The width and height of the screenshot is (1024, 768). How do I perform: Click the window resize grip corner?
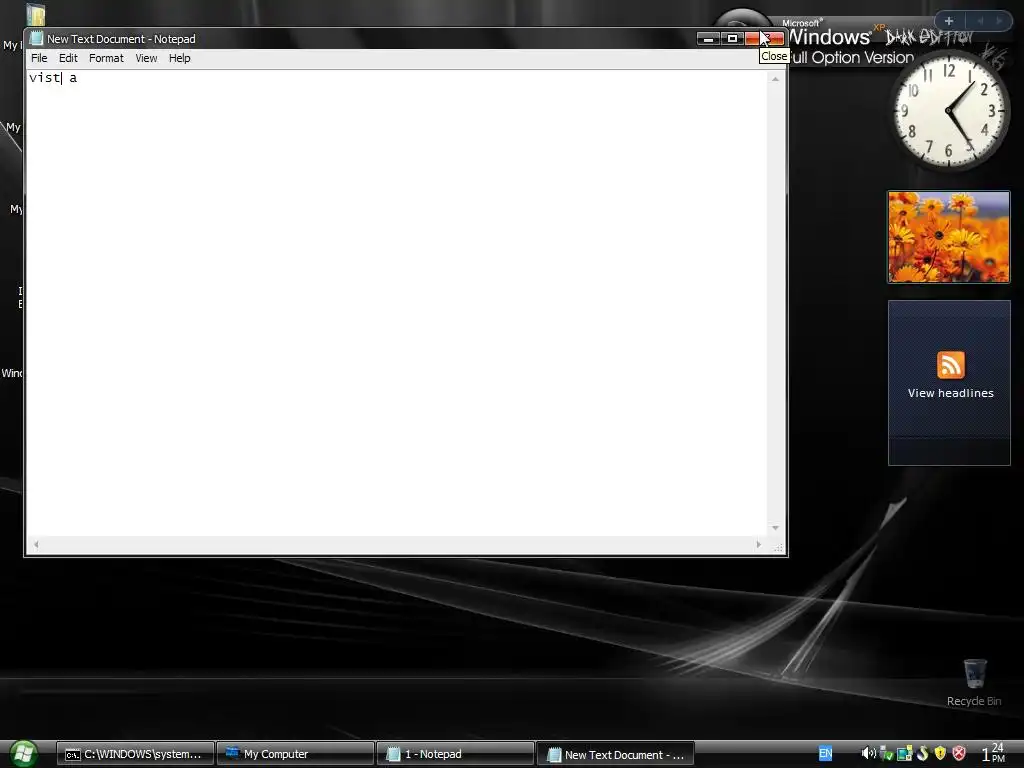[x=778, y=547]
